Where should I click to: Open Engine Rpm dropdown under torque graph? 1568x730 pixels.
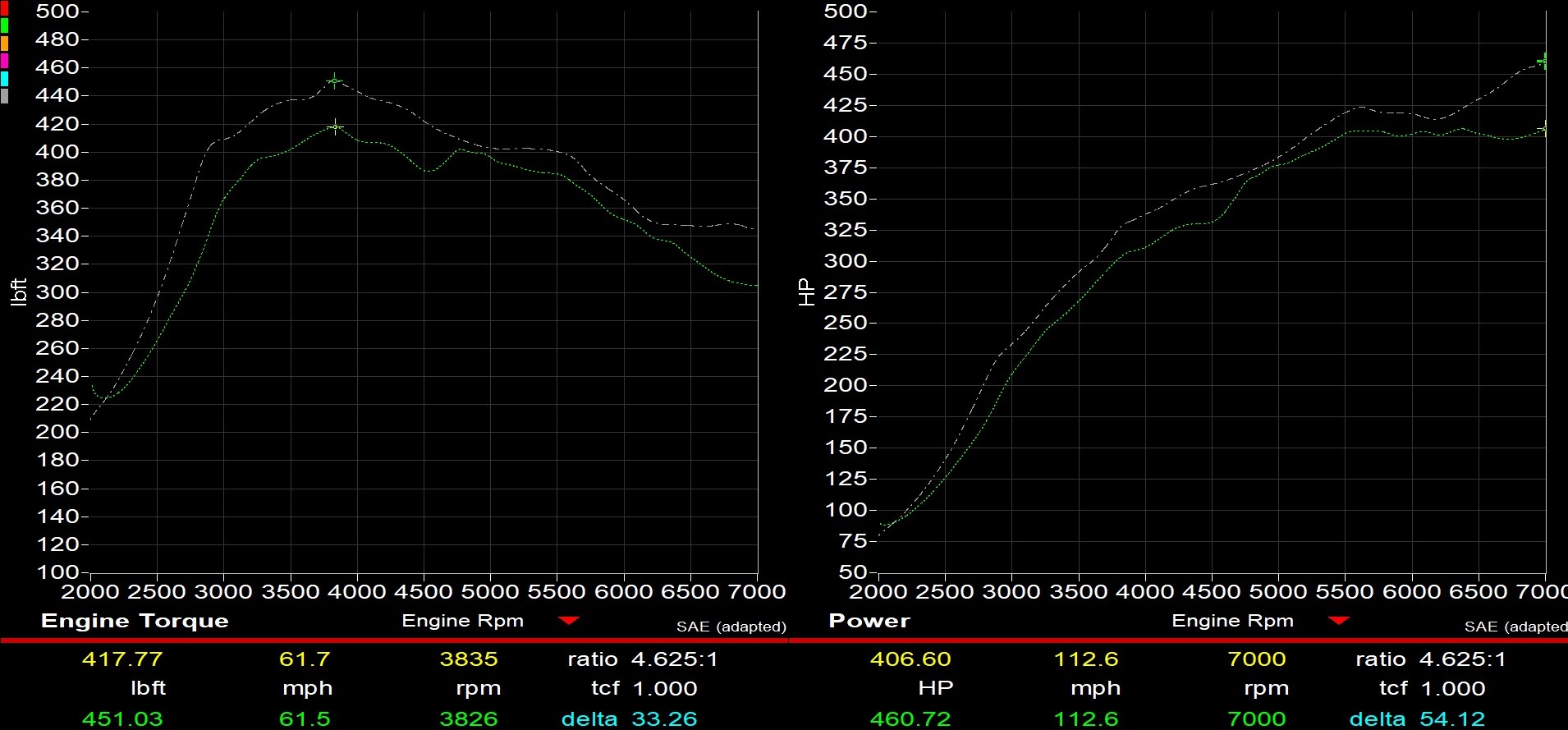point(568,621)
